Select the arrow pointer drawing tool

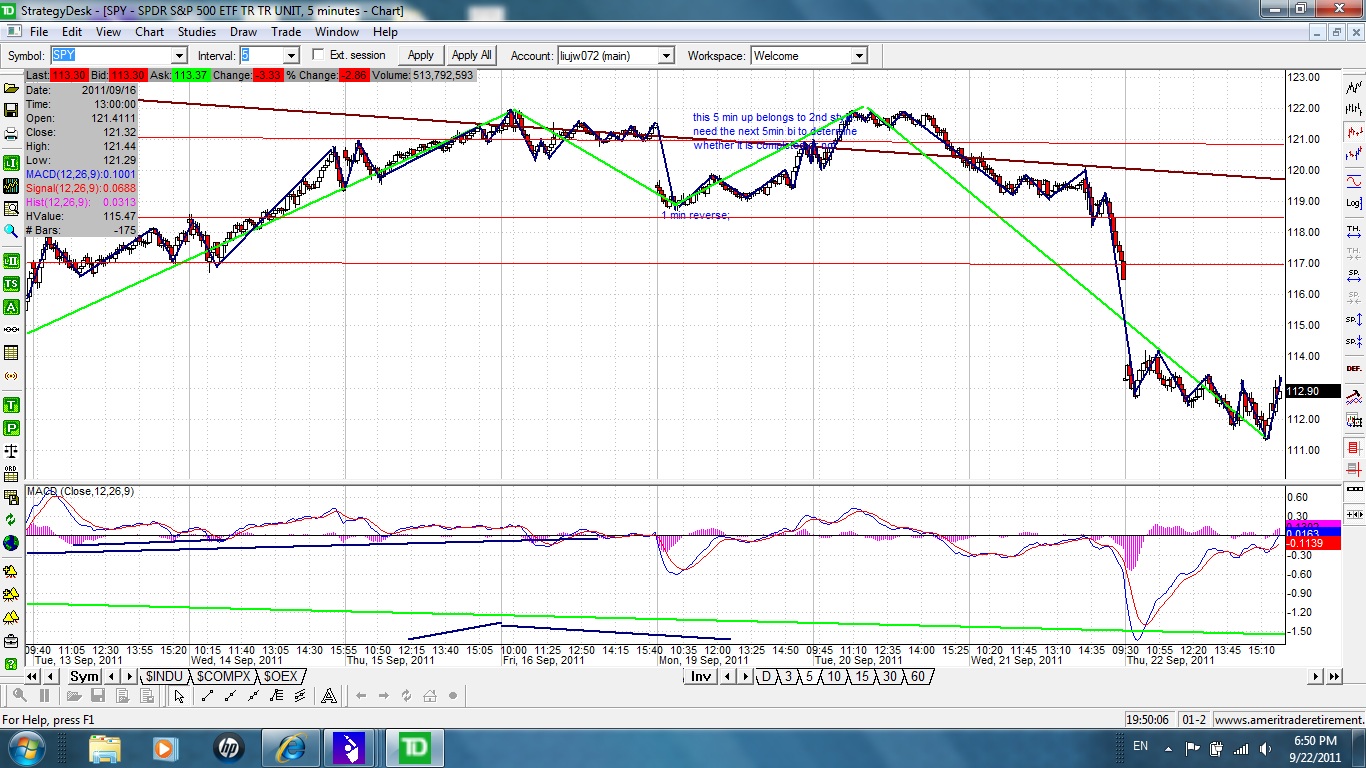click(178, 696)
